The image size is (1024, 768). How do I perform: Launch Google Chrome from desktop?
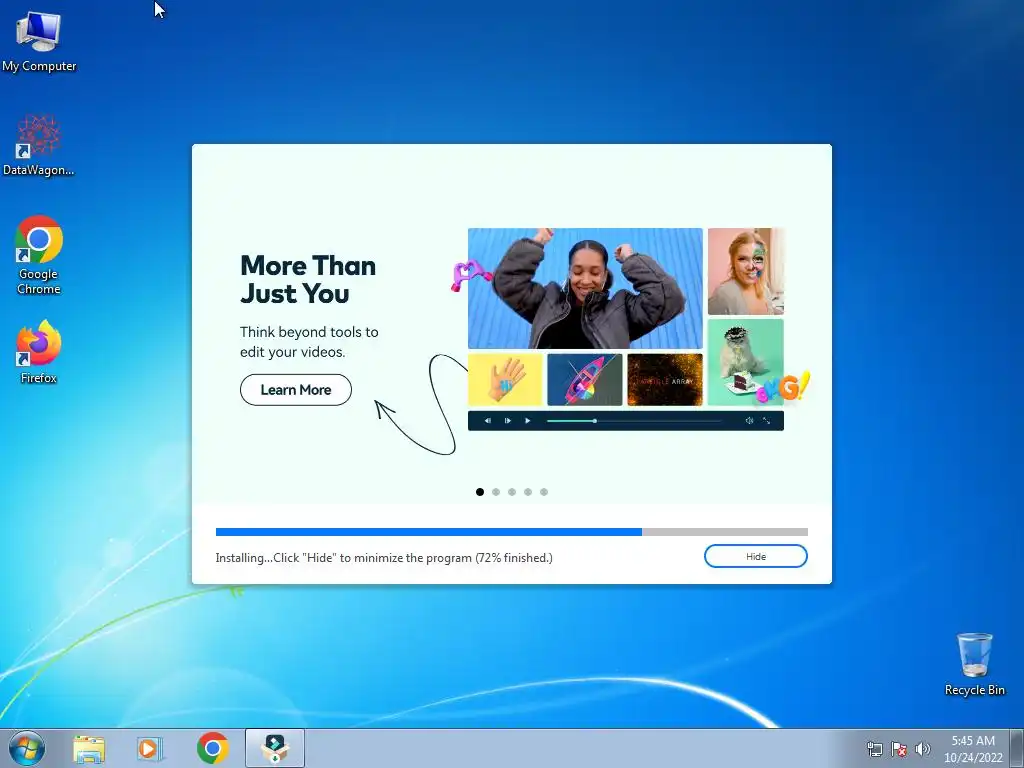(39, 255)
